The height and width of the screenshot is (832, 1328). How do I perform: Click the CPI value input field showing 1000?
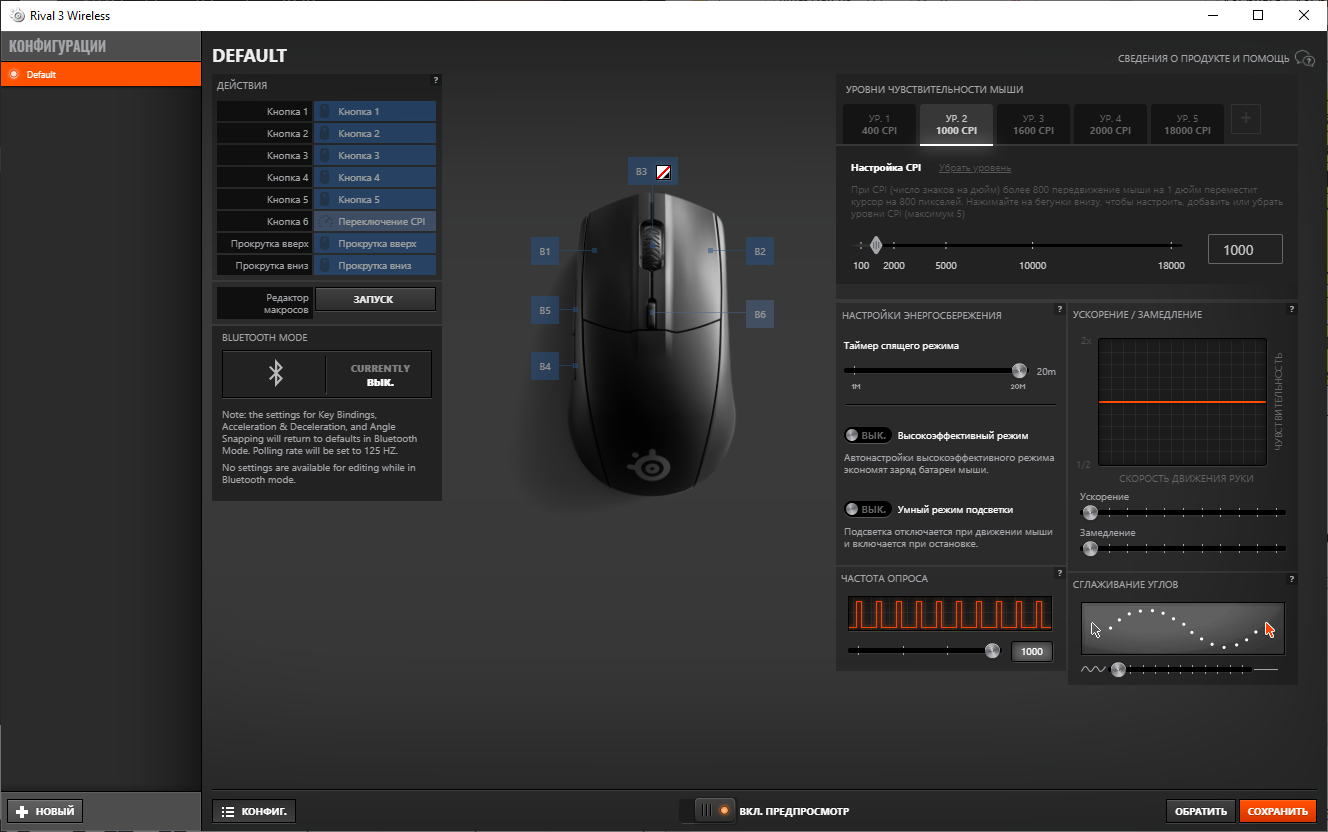pos(1245,250)
